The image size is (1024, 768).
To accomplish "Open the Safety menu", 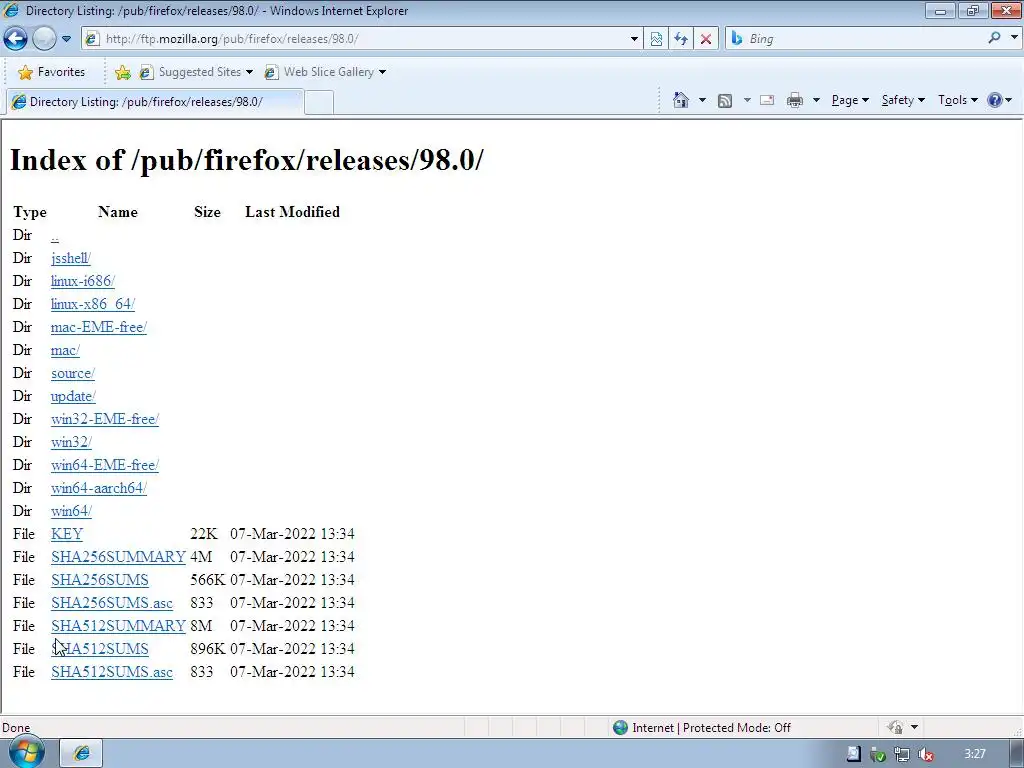I will 903,100.
